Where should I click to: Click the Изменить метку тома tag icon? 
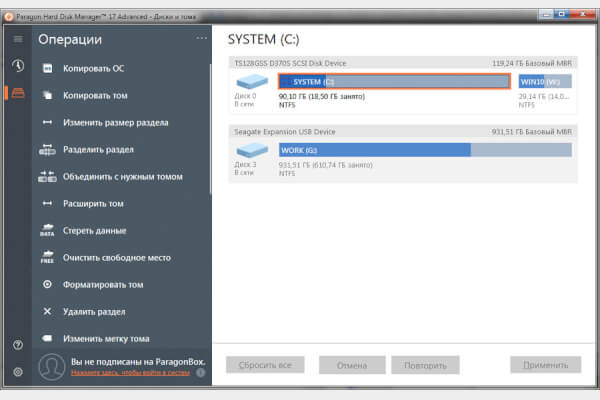[47, 338]
